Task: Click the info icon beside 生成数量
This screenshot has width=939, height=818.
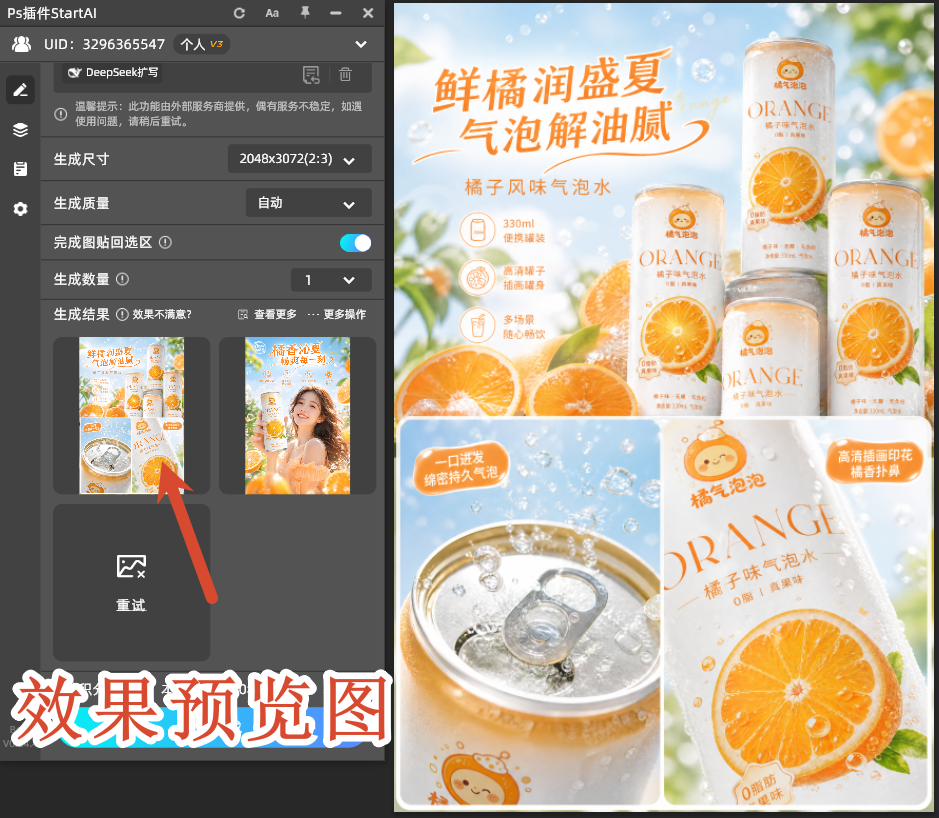Action: coord(122,279)
